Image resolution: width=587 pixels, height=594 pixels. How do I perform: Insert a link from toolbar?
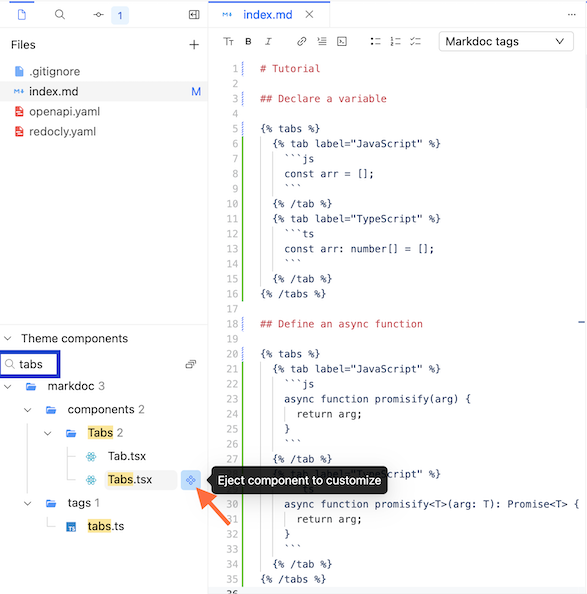(301, 41)
